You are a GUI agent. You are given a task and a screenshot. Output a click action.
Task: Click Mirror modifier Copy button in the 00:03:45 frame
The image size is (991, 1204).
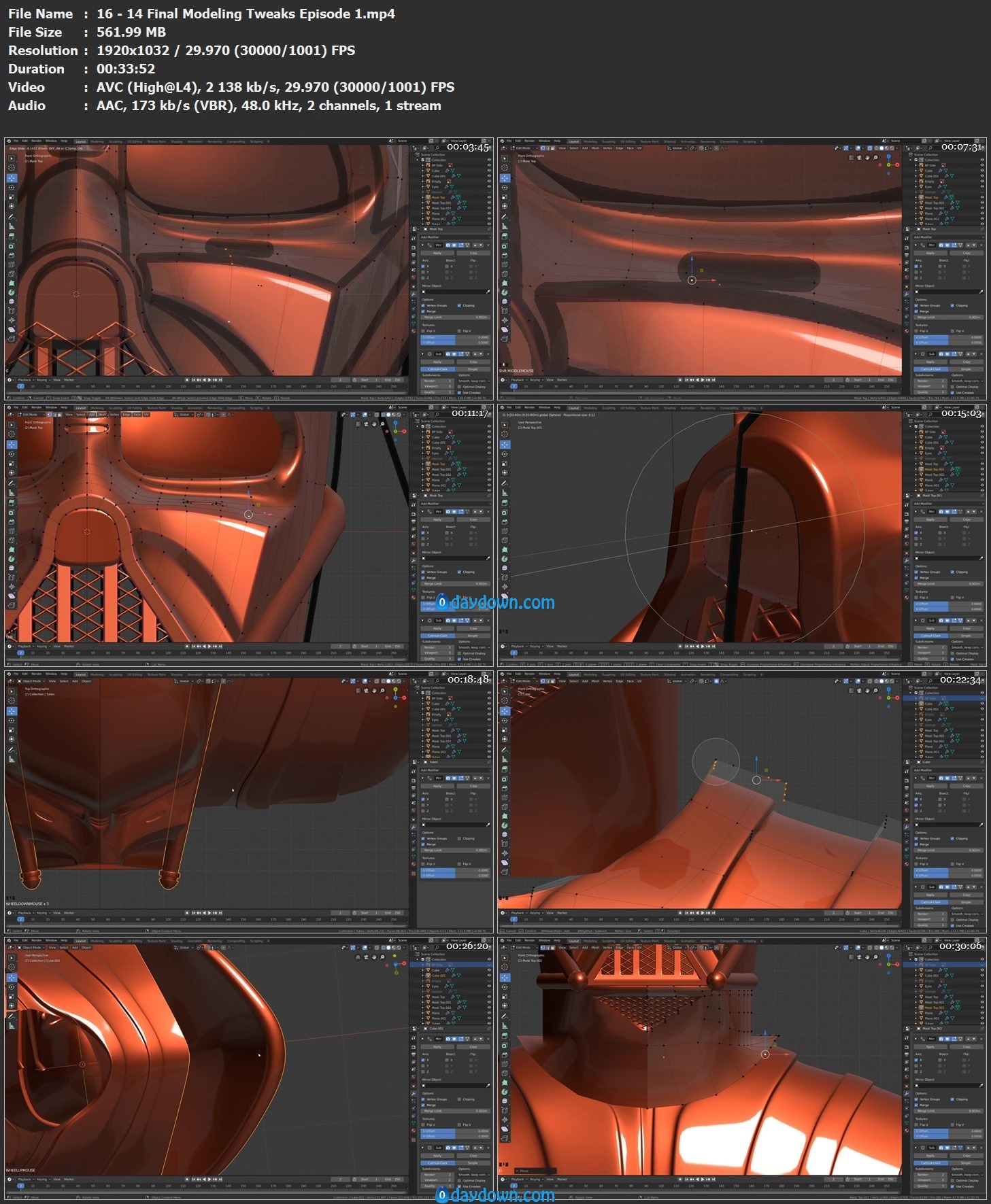[473, 253]
